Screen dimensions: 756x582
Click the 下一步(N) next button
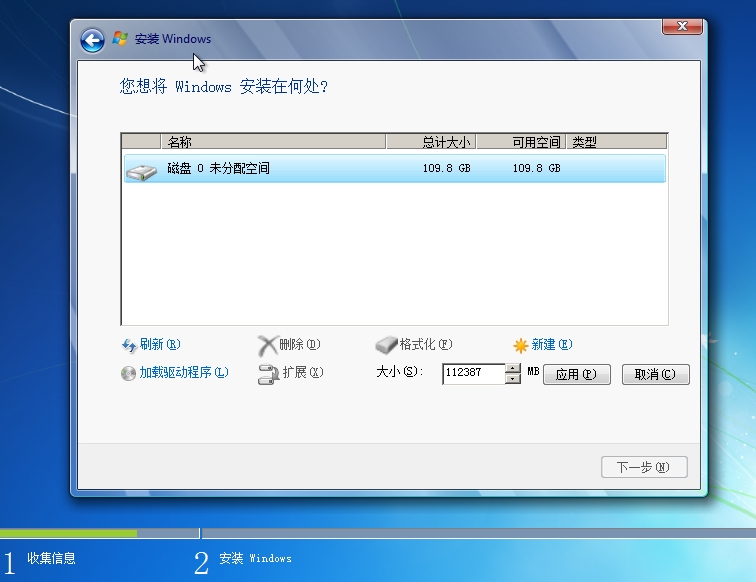644,467
